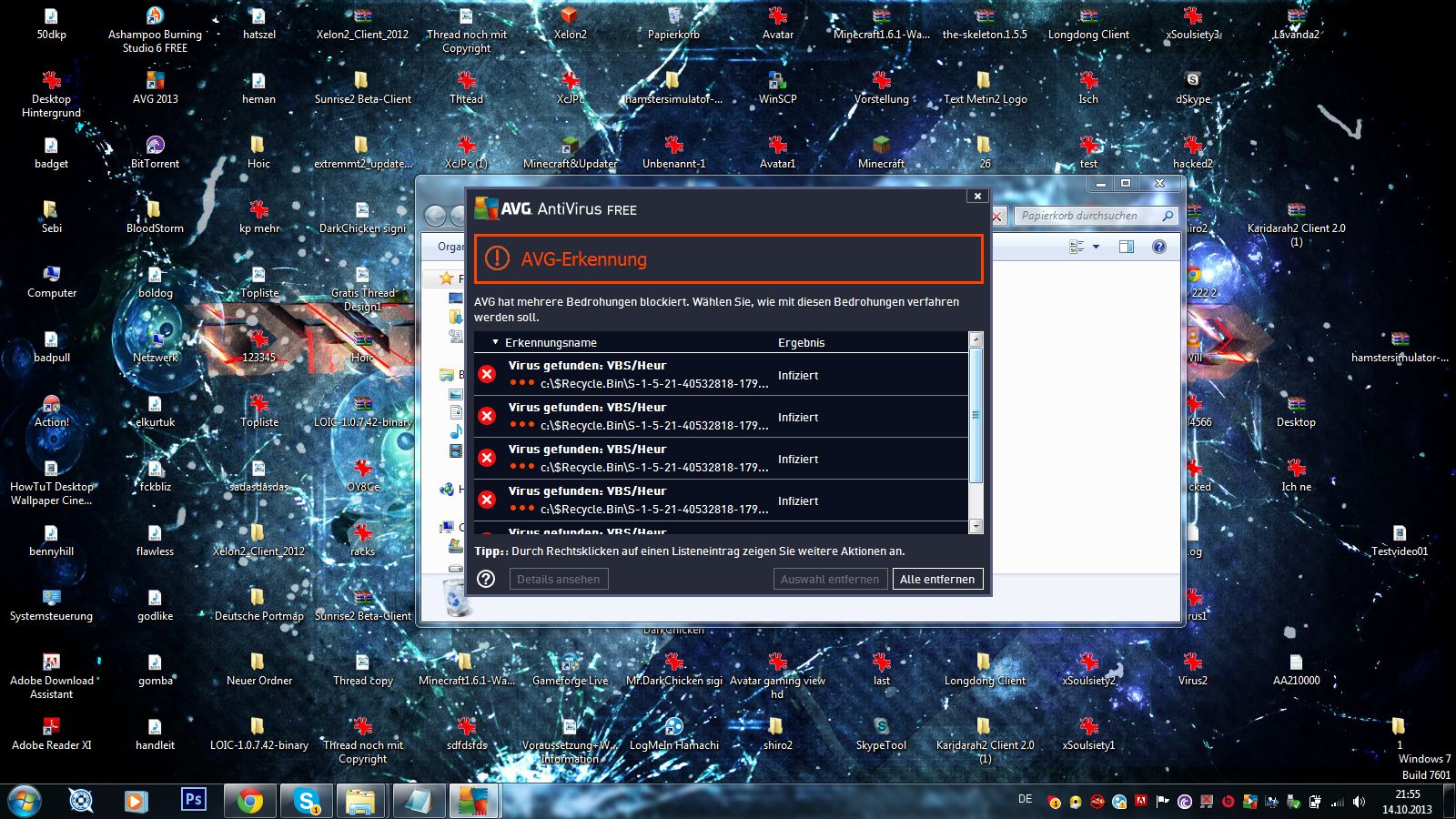Image resolution: width=1456 pixels, height=819 pixels.
Task: Close the AVG AntiVirus detection dialog
Action: (977, 196)
